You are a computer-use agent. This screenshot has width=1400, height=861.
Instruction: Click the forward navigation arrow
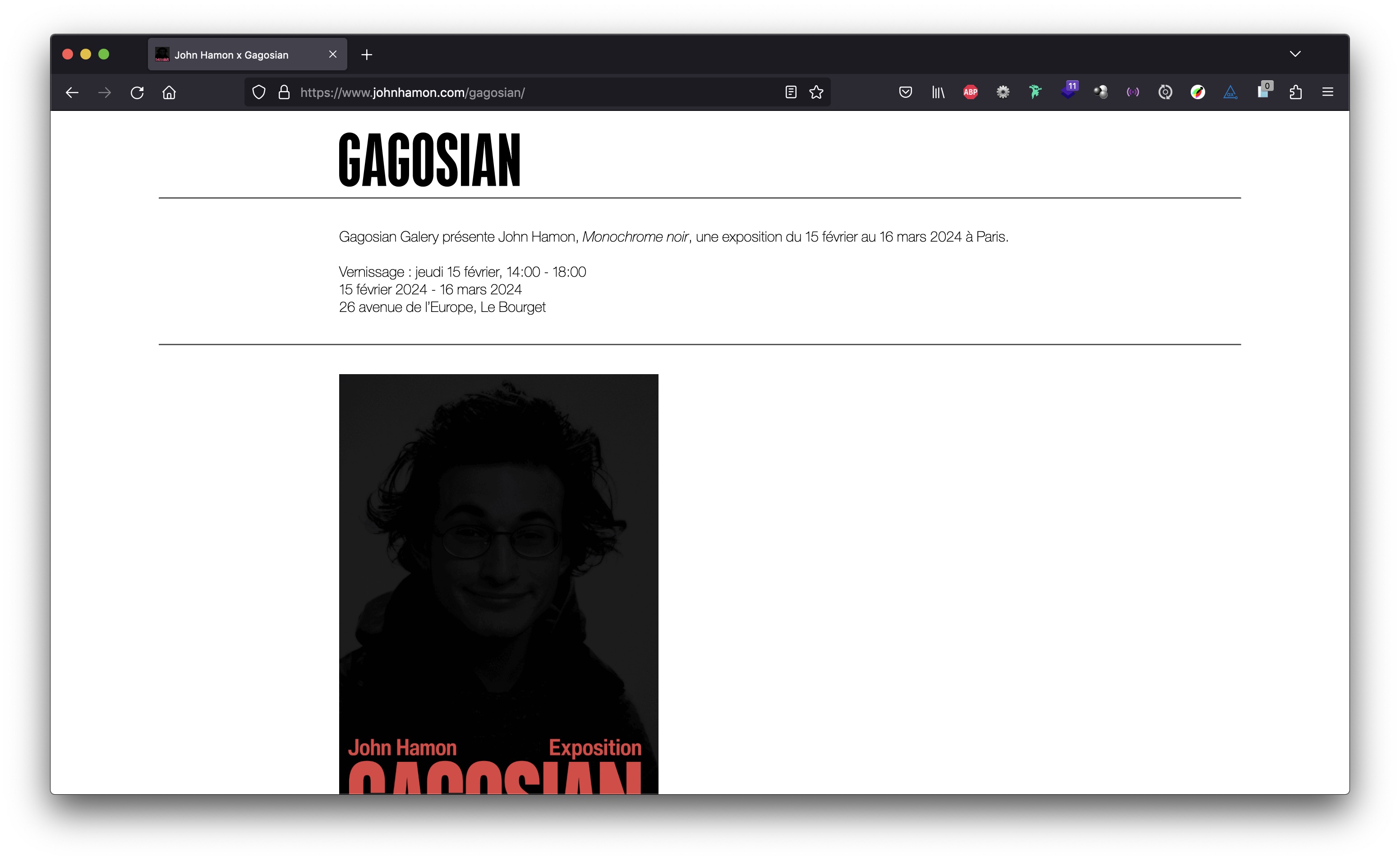(105, 92)
